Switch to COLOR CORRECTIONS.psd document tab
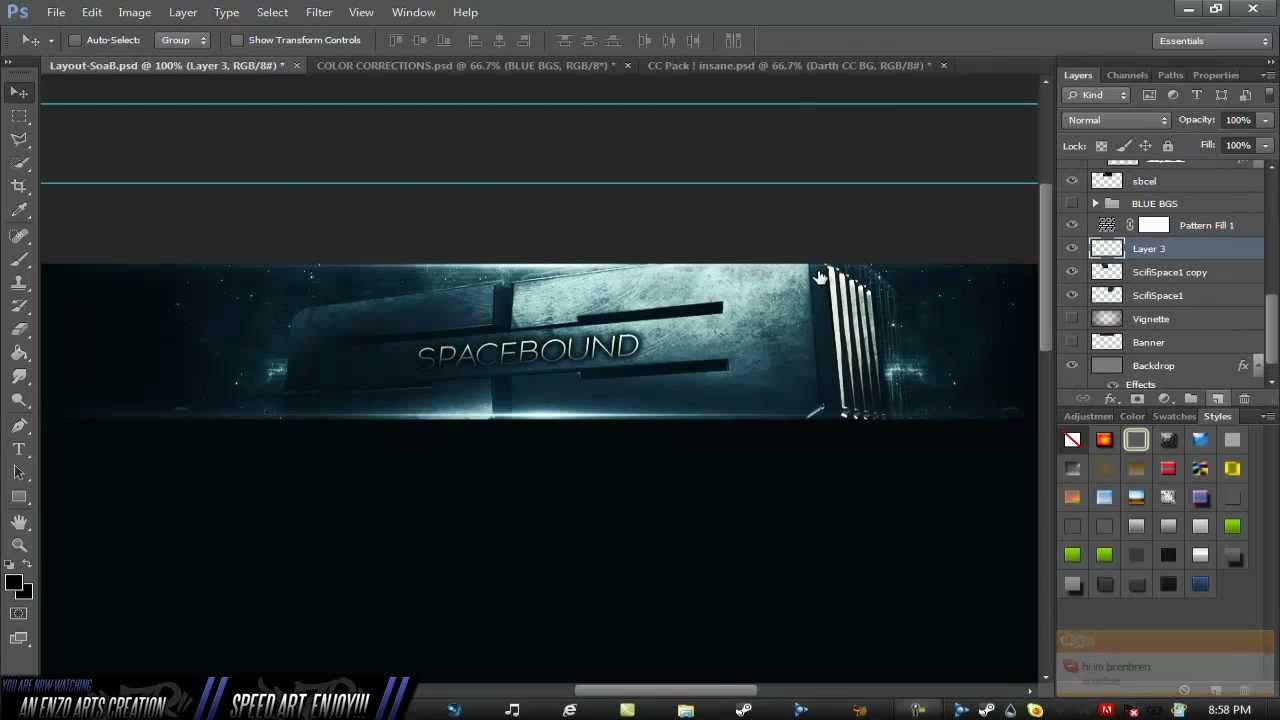This screenshot has width=1280, height=720. click(466, 65)
